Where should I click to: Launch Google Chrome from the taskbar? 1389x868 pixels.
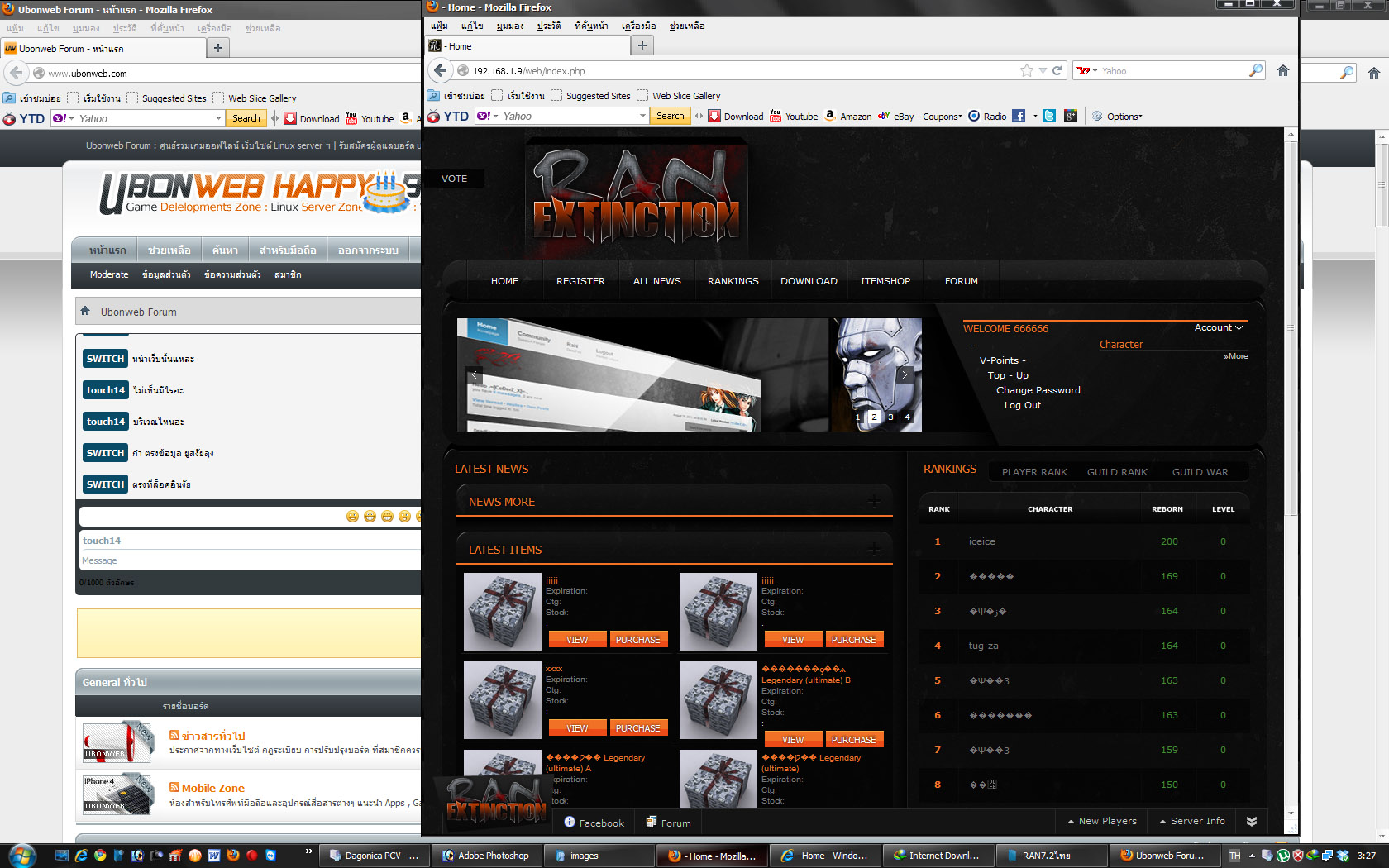100,856
